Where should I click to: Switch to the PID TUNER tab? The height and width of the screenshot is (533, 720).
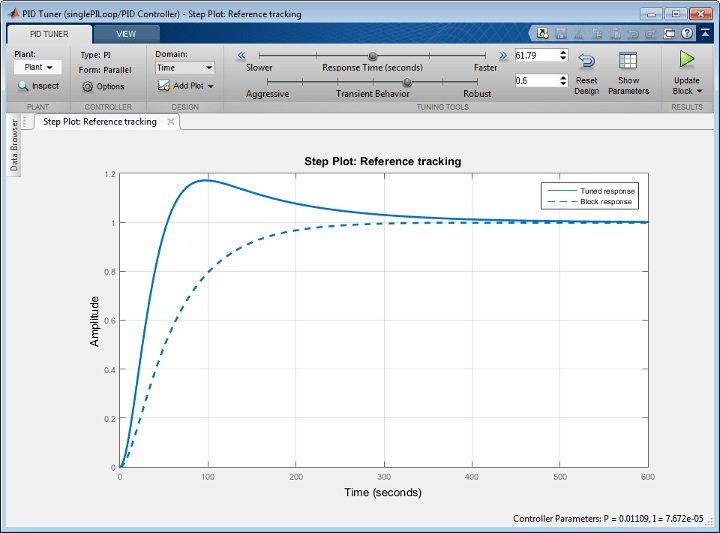[49, 34]
